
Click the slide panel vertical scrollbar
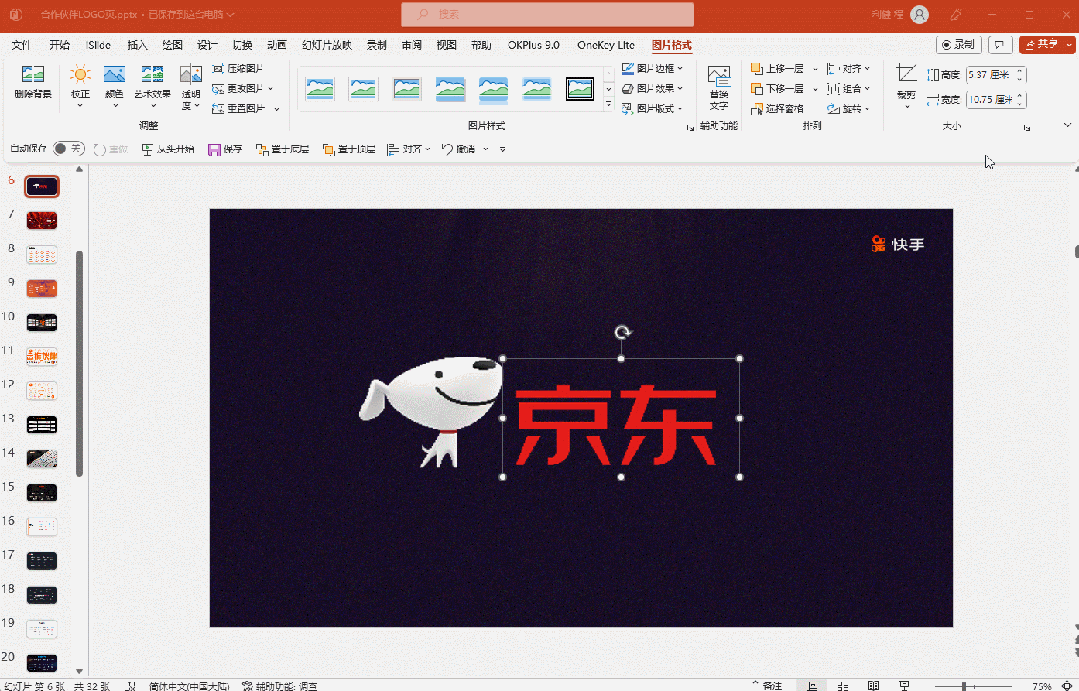point(79,363)
